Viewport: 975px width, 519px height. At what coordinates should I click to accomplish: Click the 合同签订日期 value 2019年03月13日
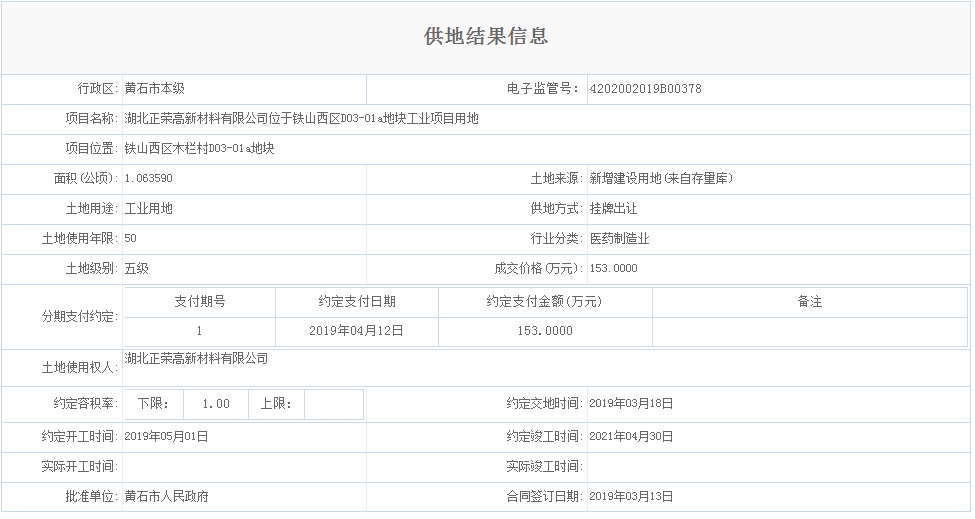pyautogui.click(x=631, y=497)
